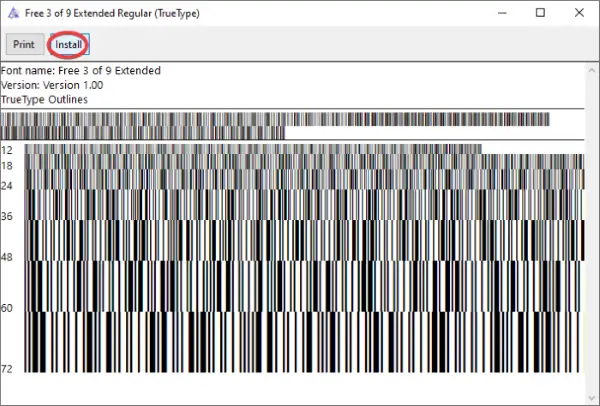Click the 'Version: Version 1.00' line

click(x=52, y=85)
